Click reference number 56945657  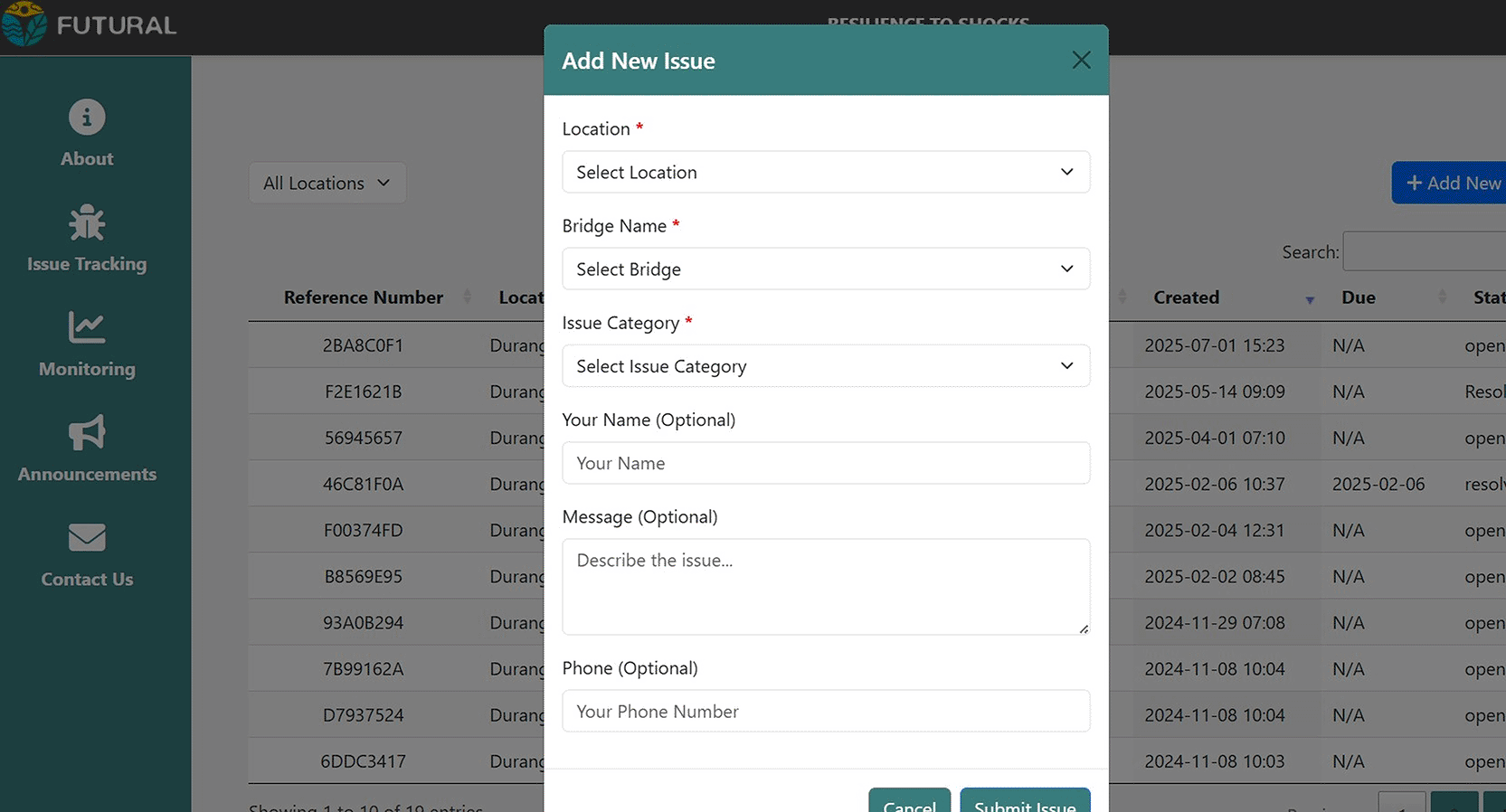pyautogui.click(x=363, y=438)
